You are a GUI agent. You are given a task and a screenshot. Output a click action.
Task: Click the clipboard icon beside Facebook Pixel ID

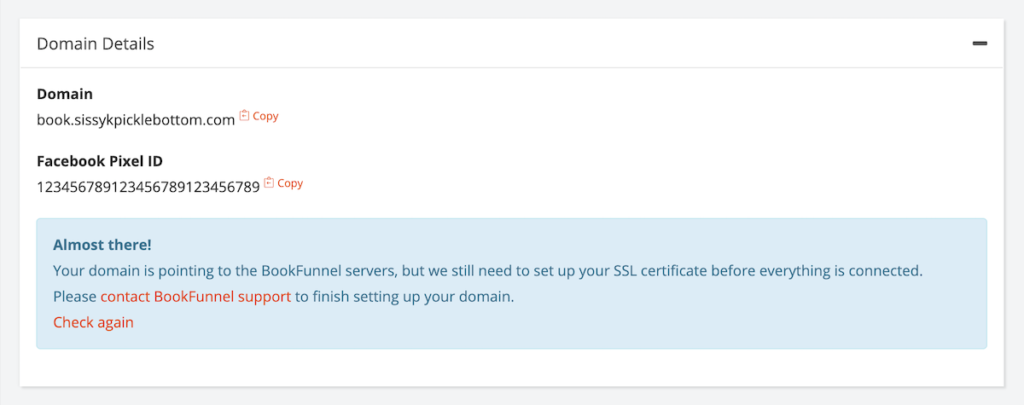[x=268, y=182]
